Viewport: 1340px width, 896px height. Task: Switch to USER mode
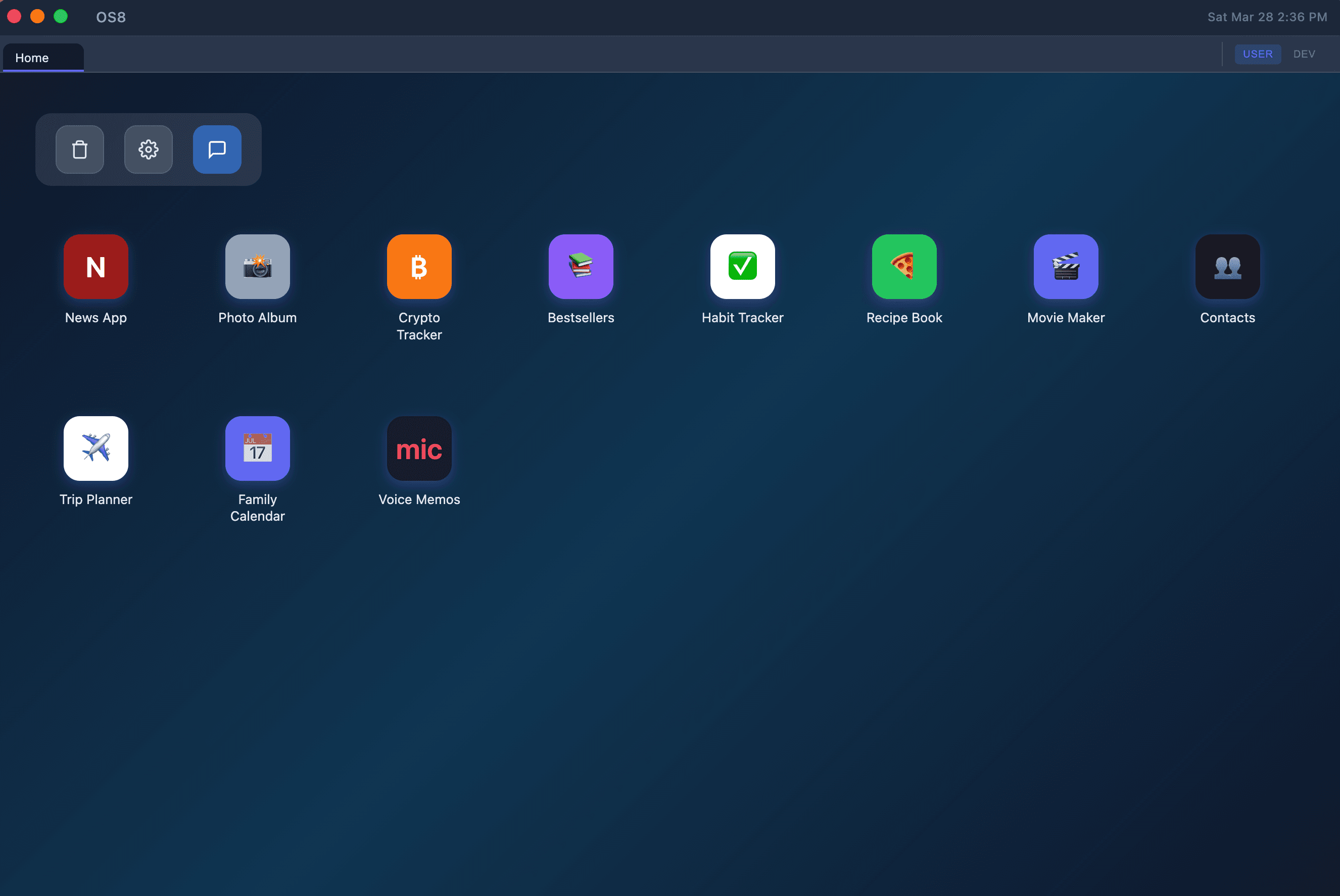(x=1257, y=54)
